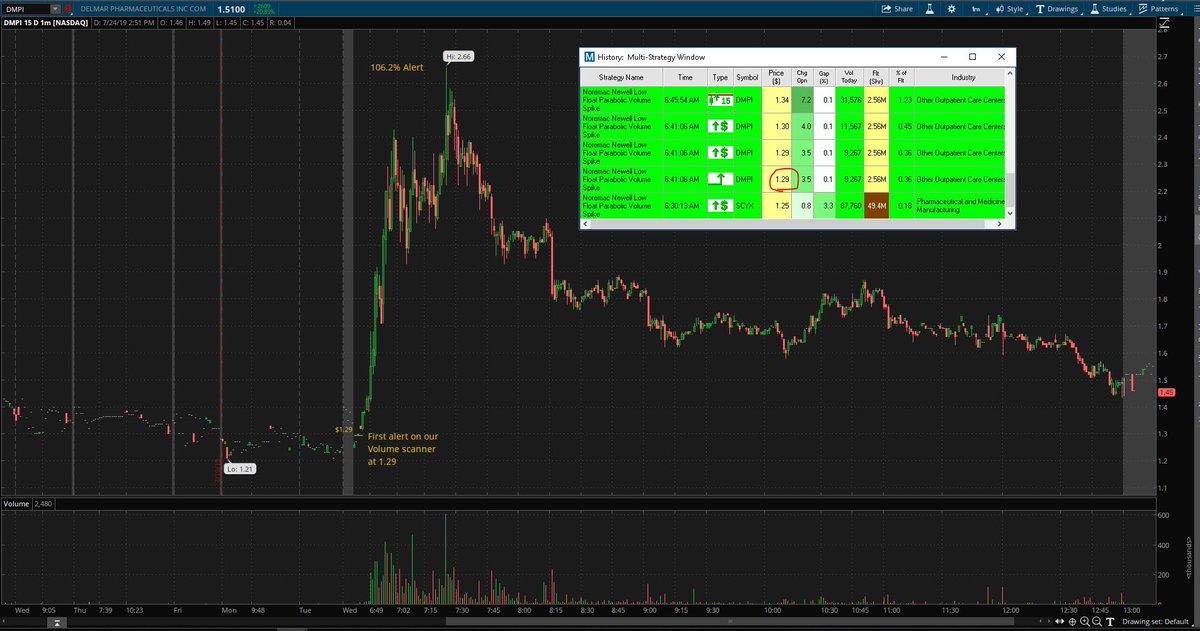Select the 6:30:13 AM time cell
Viewport: 1200px width, 631px height.
684,204
